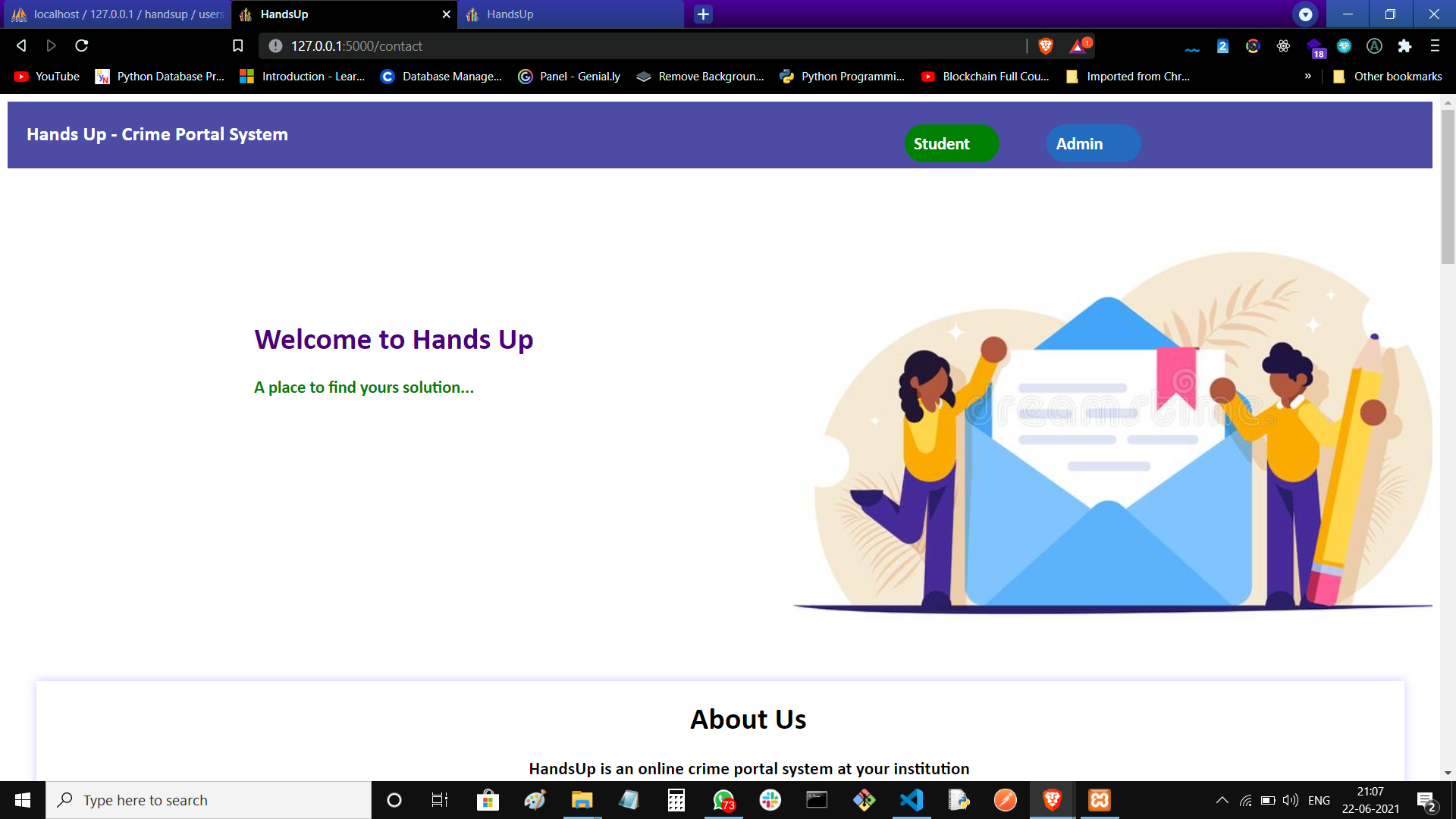1456x819 pixels.
Task: Close the active HandsUp tab
Action: pos(446,14)
